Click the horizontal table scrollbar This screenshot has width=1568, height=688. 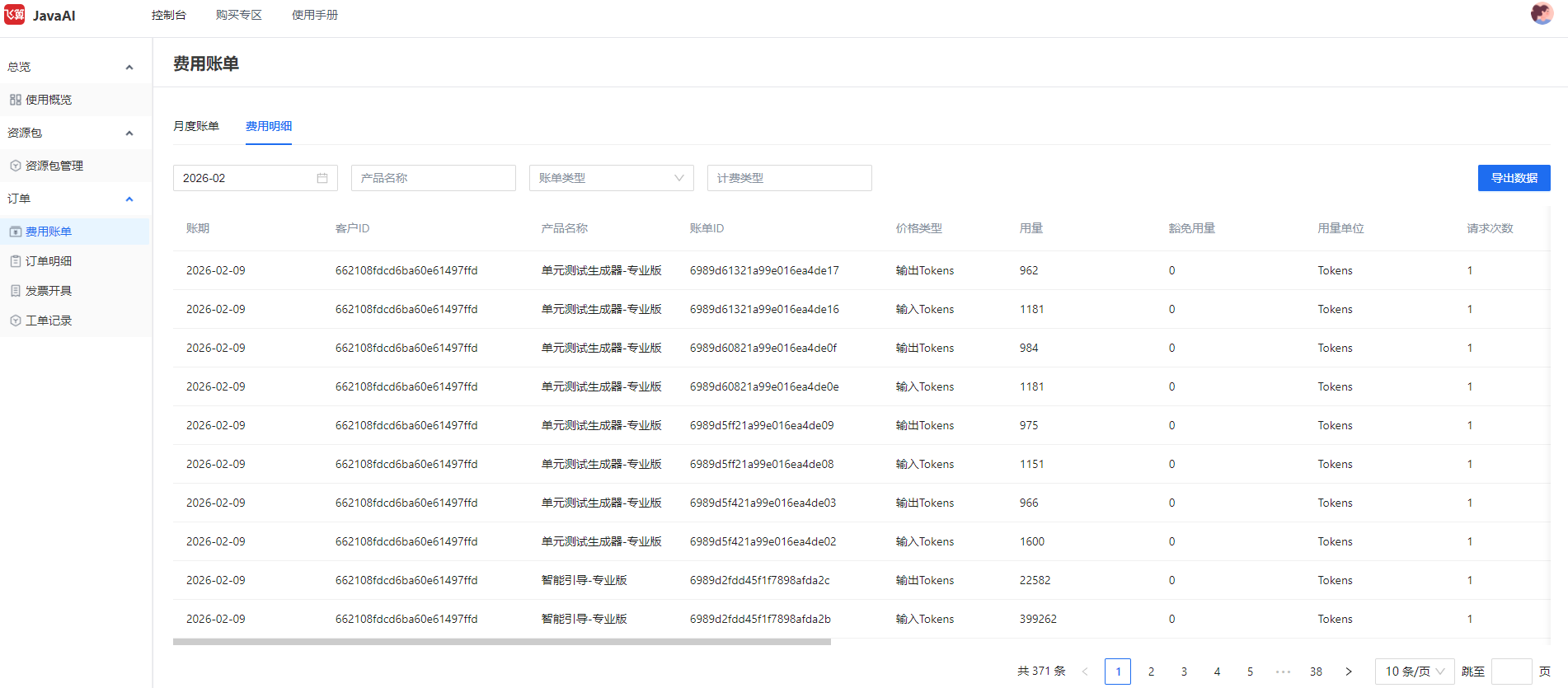501,642
